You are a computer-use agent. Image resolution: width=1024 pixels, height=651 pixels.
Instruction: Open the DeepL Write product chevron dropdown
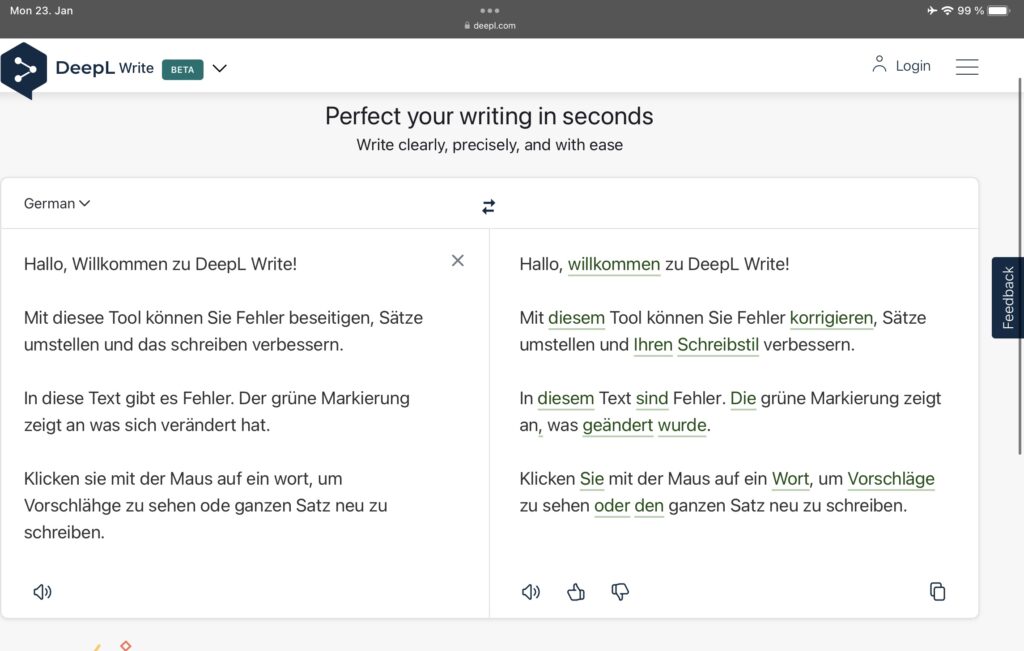pos(219,69)
